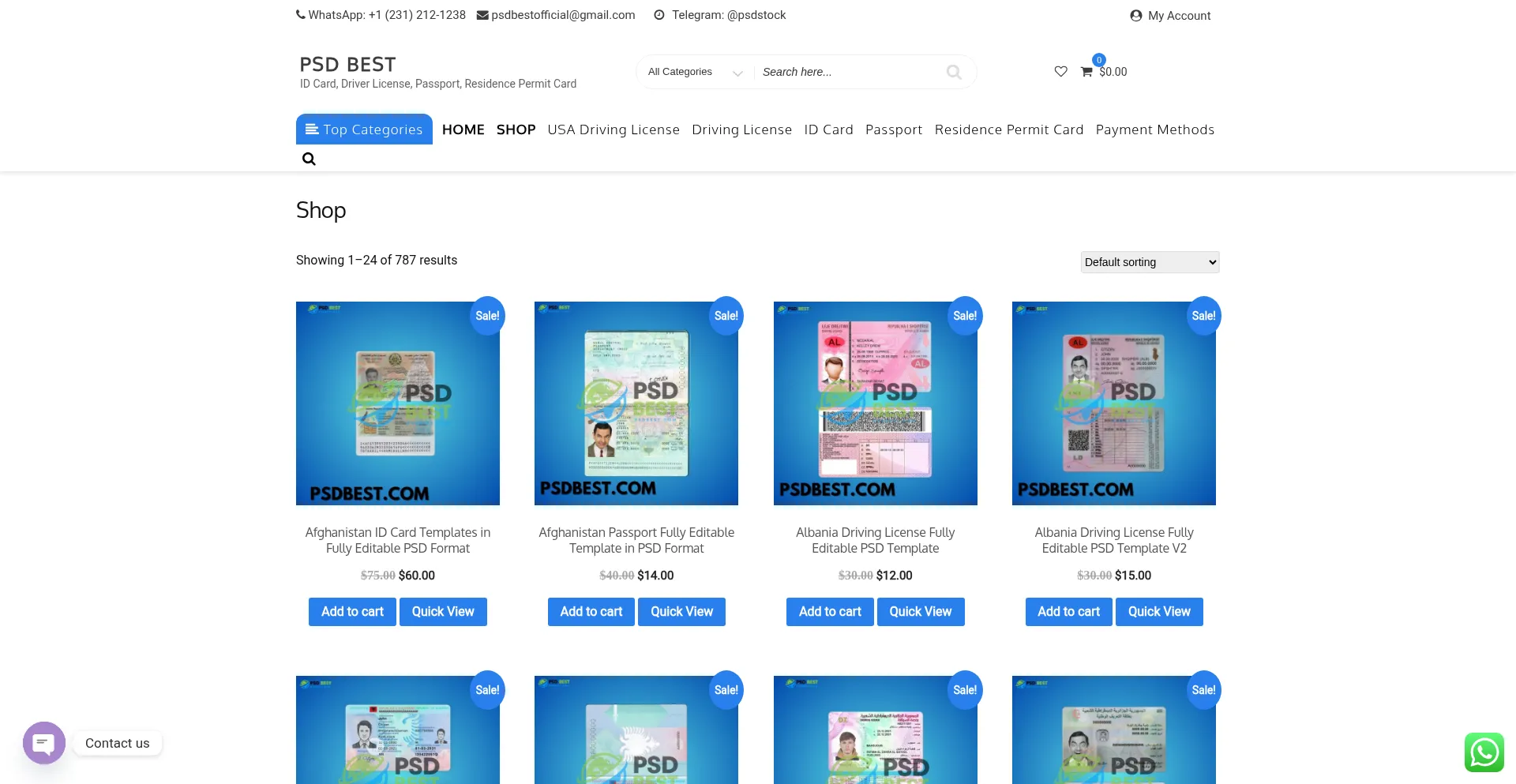Click the My Account user icon
This screenshot has height=784, width=1516.
coord(1135,16)
